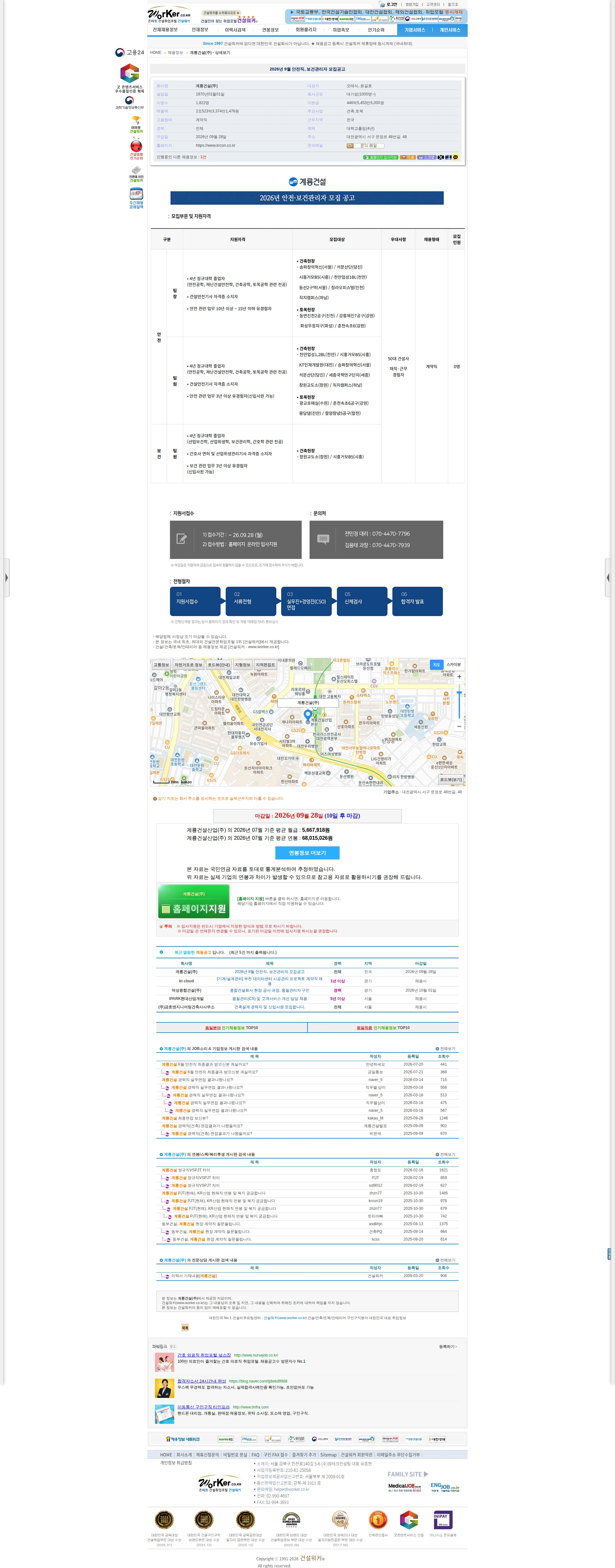The height and width of the screenshot is (1568, 615).
Task: Open 전체보기 for JOB소리 board results
Action: 445,1049
